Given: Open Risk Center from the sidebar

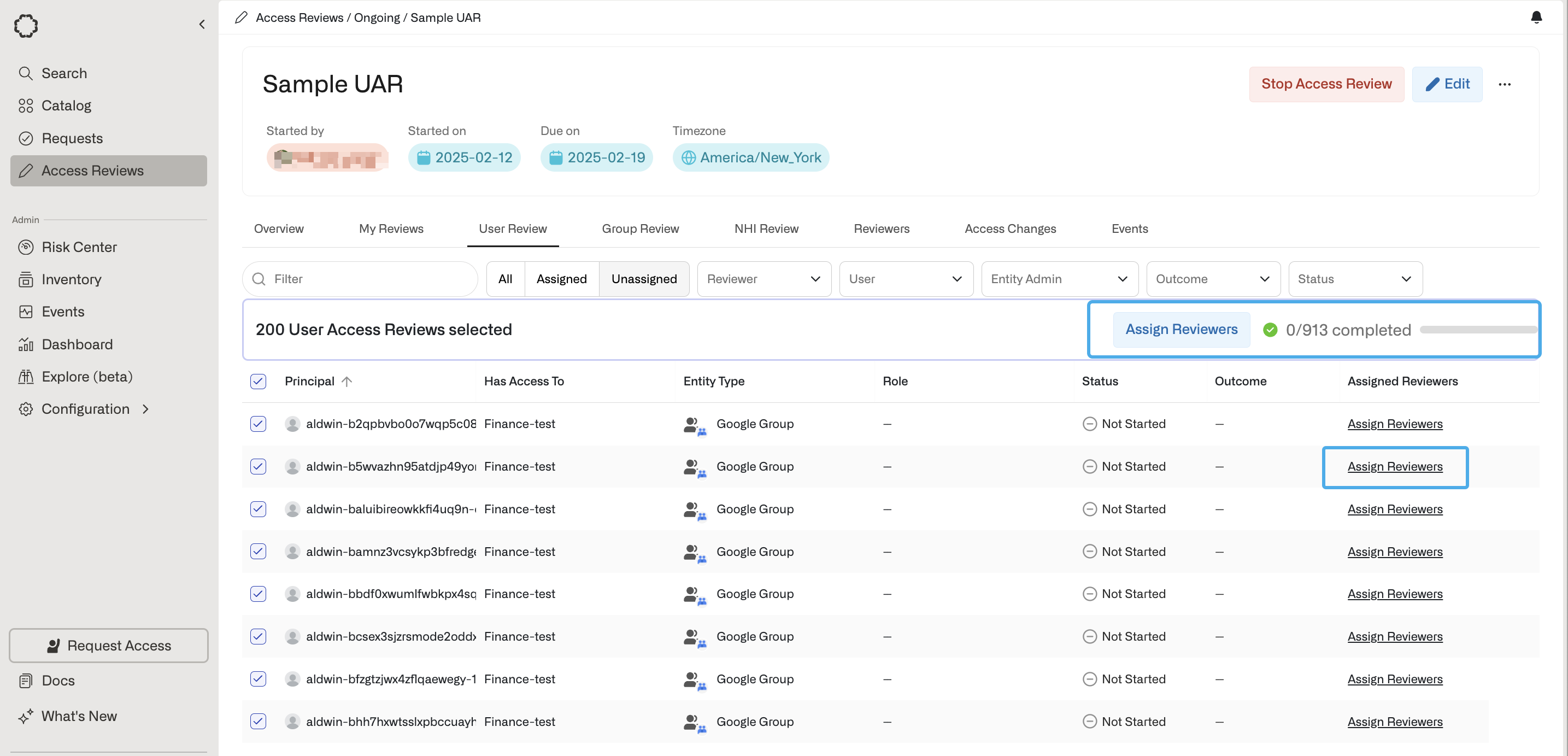Looking at the screenshot, I should point(79,247).
